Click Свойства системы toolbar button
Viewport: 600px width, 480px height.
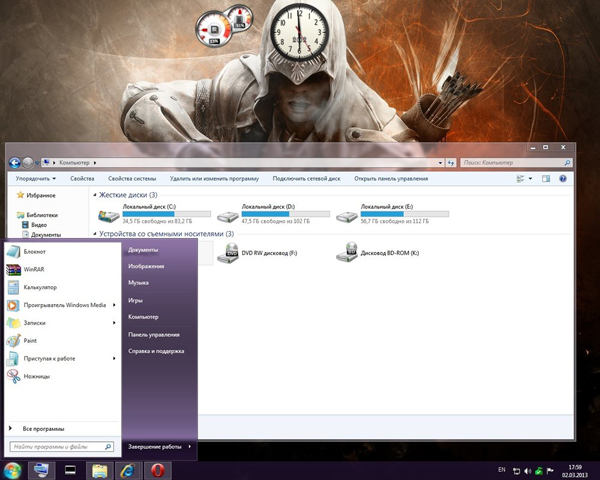coord(132,179)
